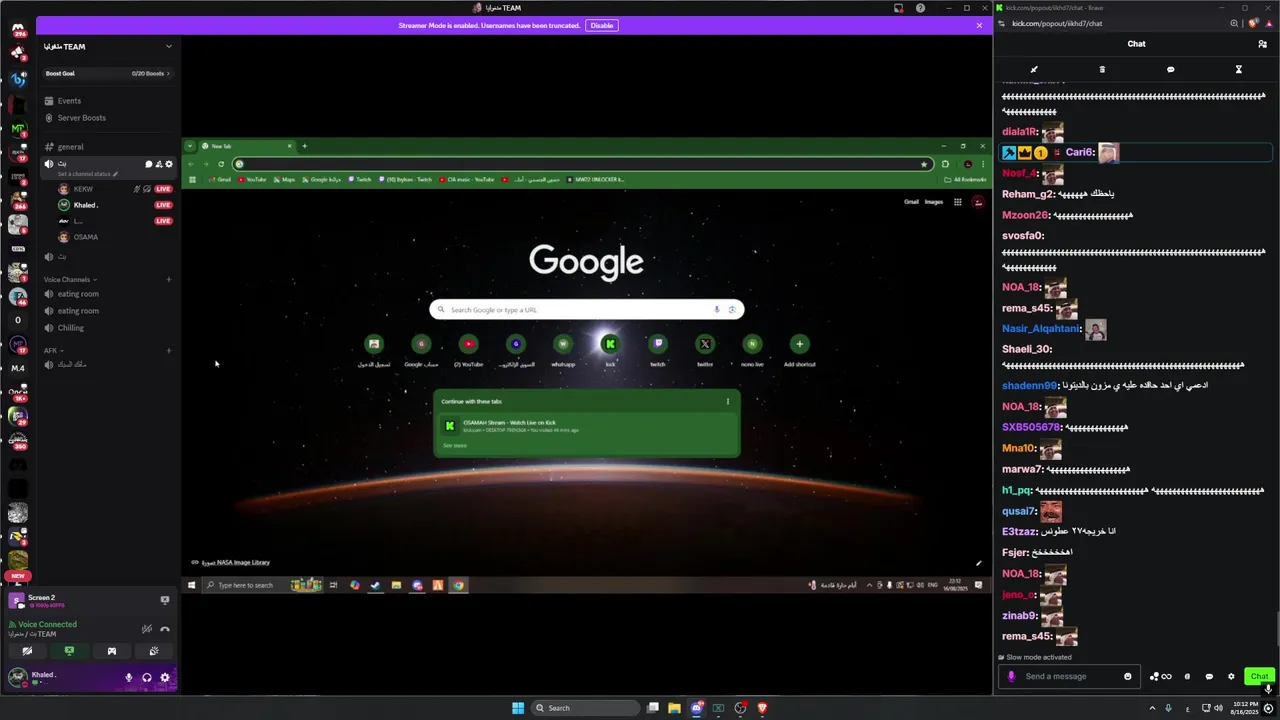Open Continue with these tabs options
This screenshot has height=720, width=1280.
pyautogui.click(x=728, y=401)
